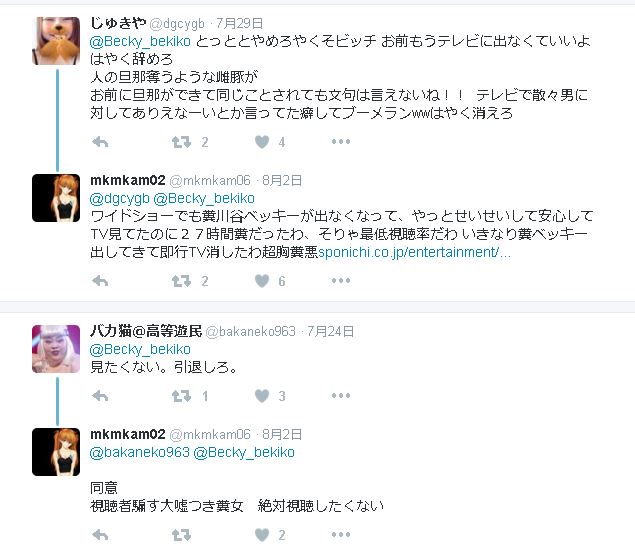
Task: Open the @bakaneko963 mention link
Action: (x=139, y=452)
